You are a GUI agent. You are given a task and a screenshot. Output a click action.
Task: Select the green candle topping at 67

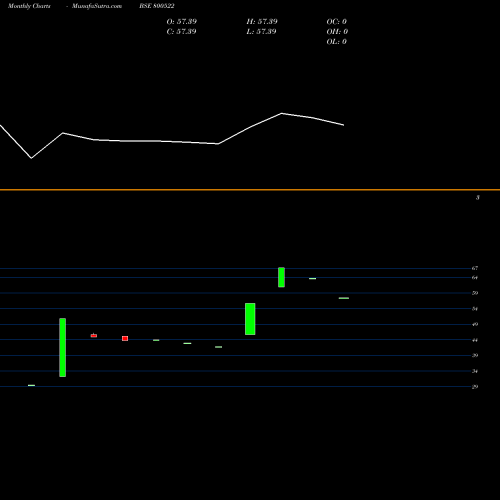281,277
